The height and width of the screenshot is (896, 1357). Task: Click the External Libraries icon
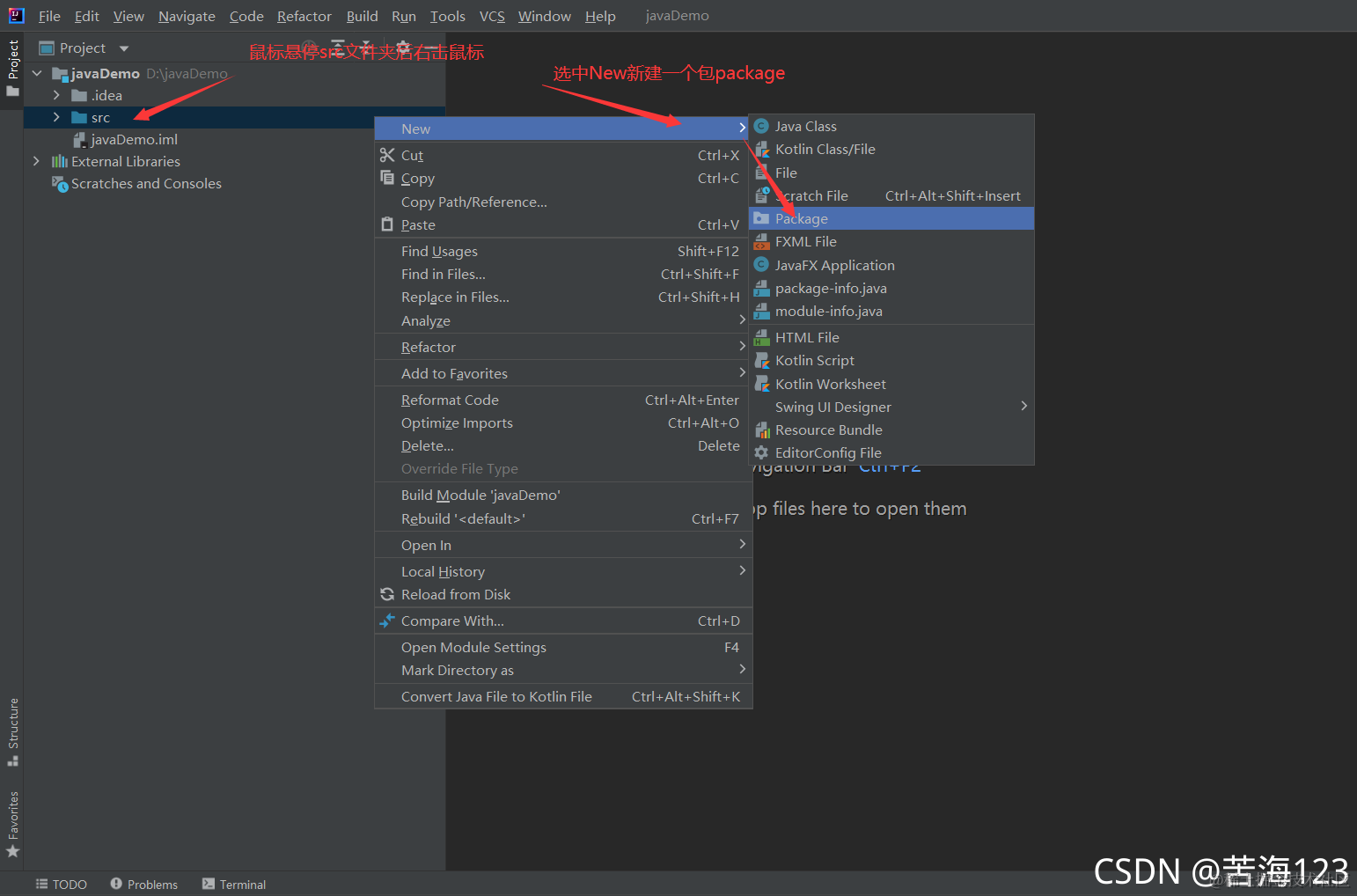pos(60,161)
